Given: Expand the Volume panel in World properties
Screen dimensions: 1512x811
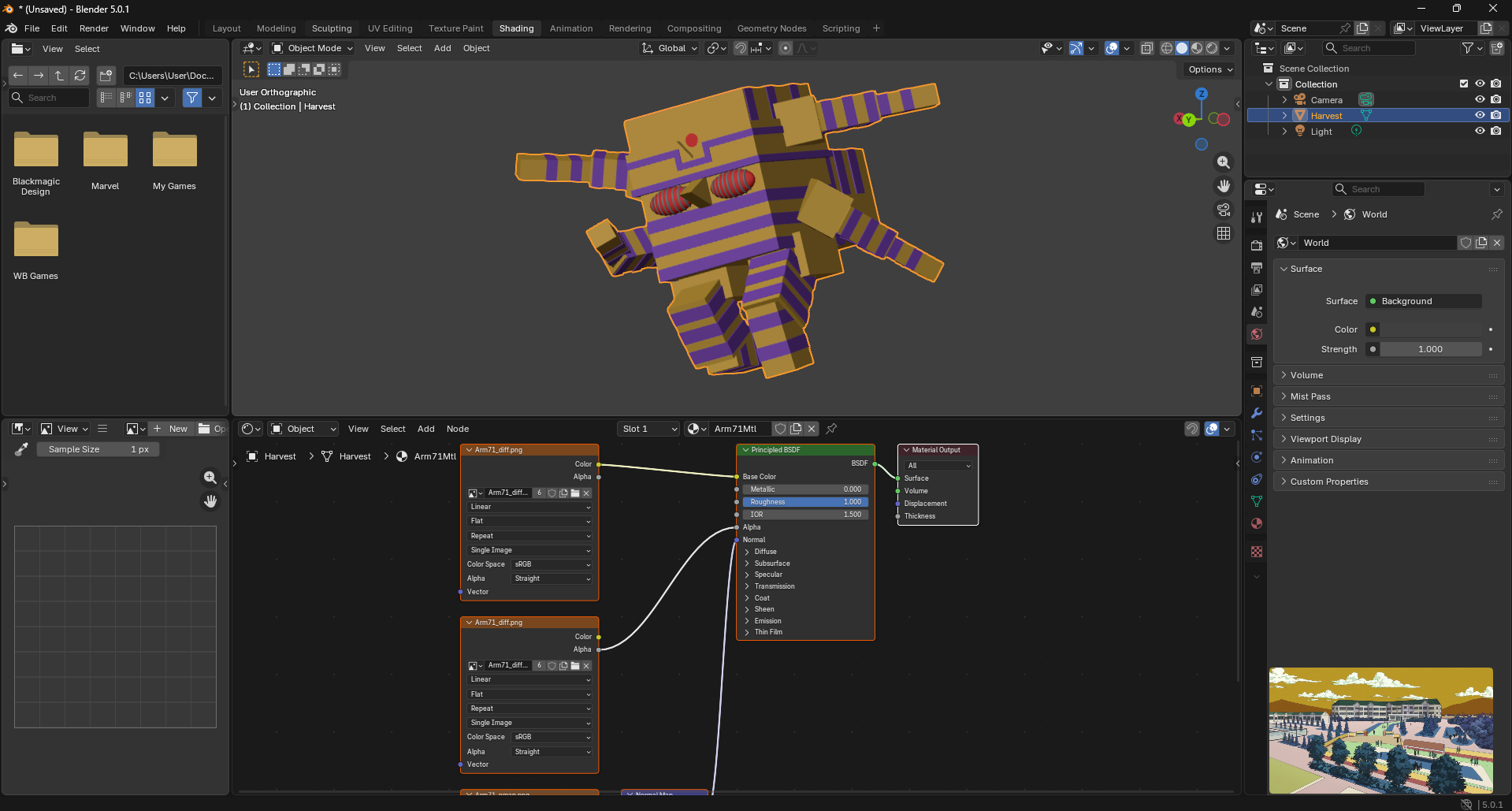Looking at the screenshot, I should (1388, 375).
